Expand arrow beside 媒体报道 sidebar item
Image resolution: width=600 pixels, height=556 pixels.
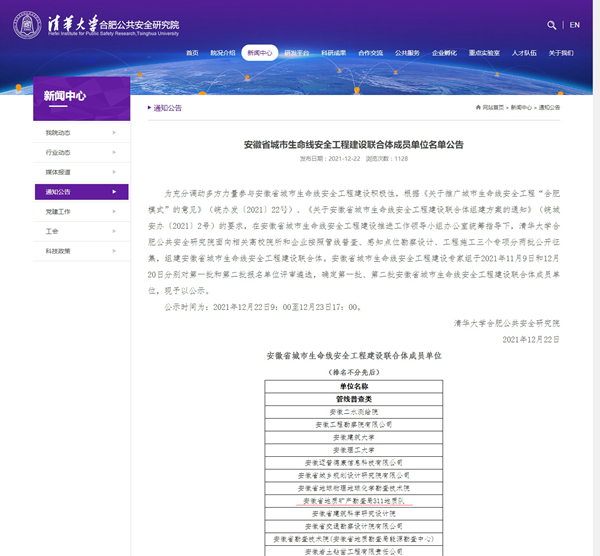pos(114,172)
